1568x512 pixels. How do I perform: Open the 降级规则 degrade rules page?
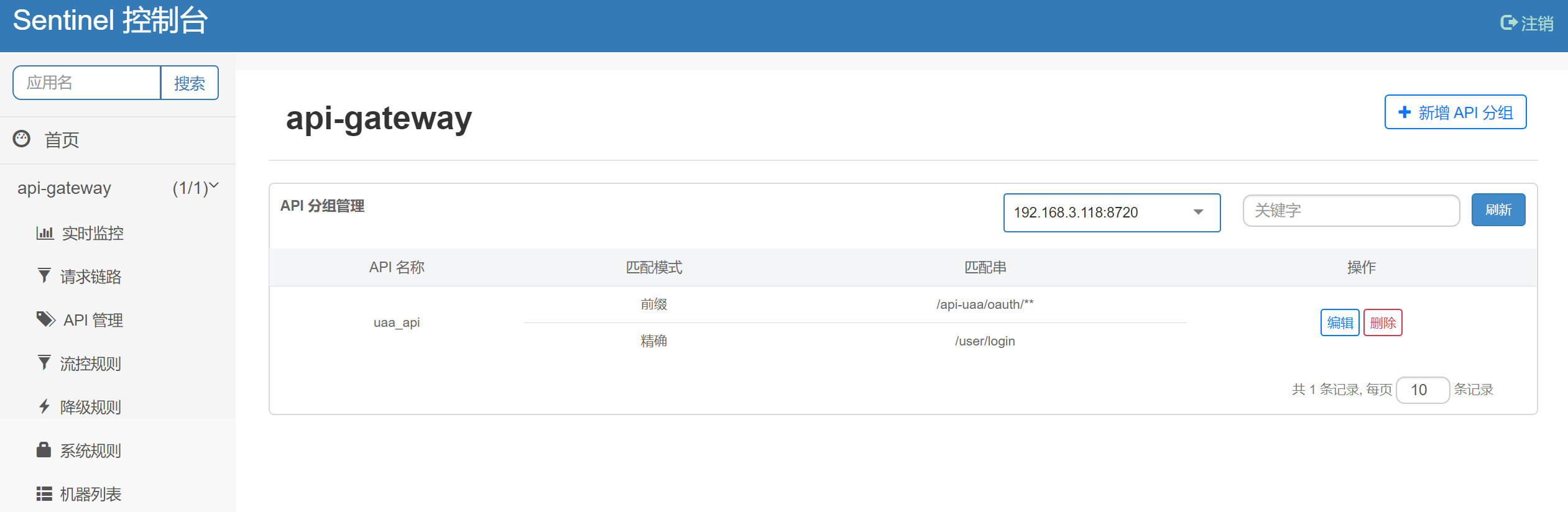pos(91,407)
